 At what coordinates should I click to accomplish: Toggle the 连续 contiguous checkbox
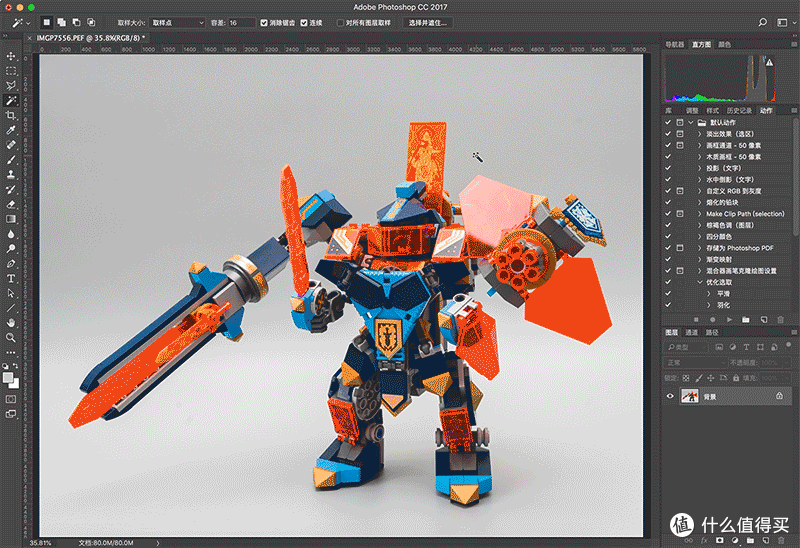(x=304, y=22)
